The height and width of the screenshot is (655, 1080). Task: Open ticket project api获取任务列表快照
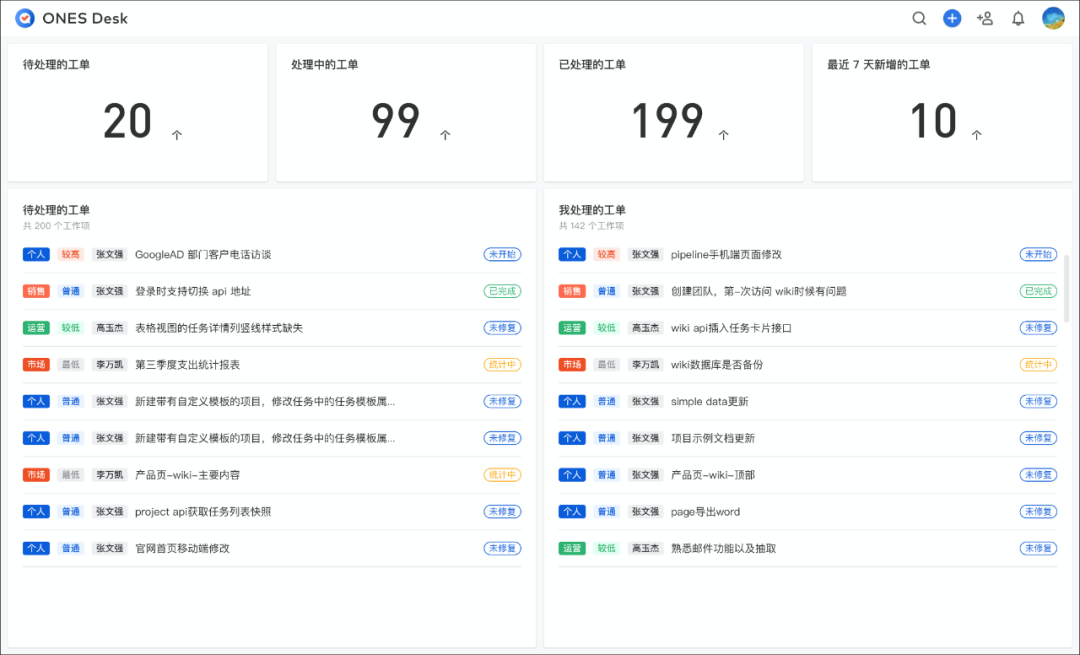pos(203,512)
